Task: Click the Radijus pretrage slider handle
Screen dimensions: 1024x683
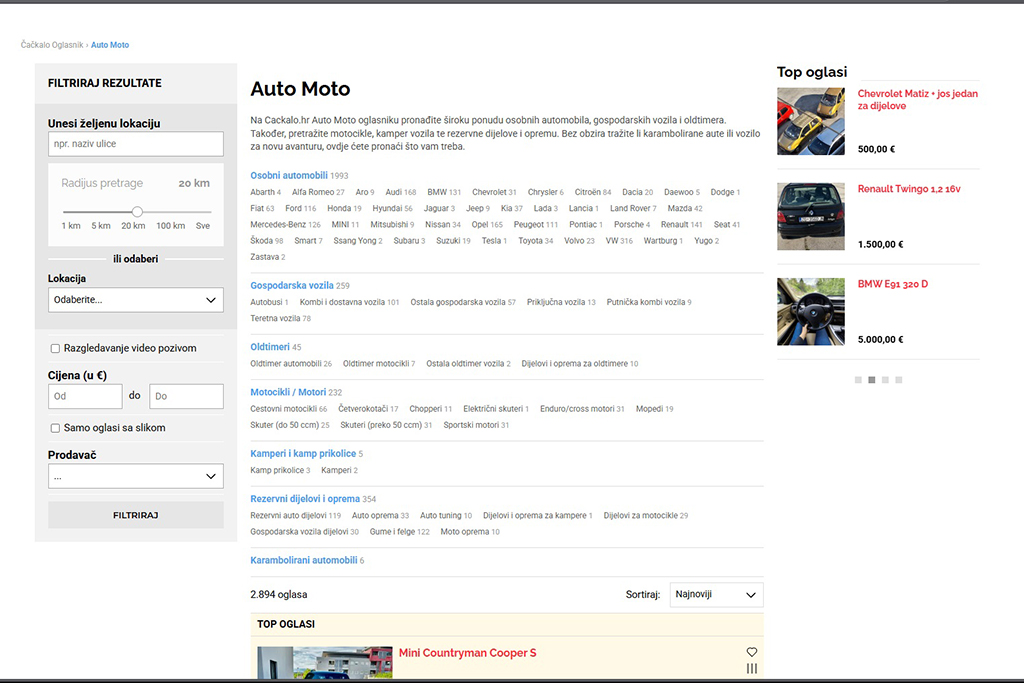Action: [x=137, y=212]
